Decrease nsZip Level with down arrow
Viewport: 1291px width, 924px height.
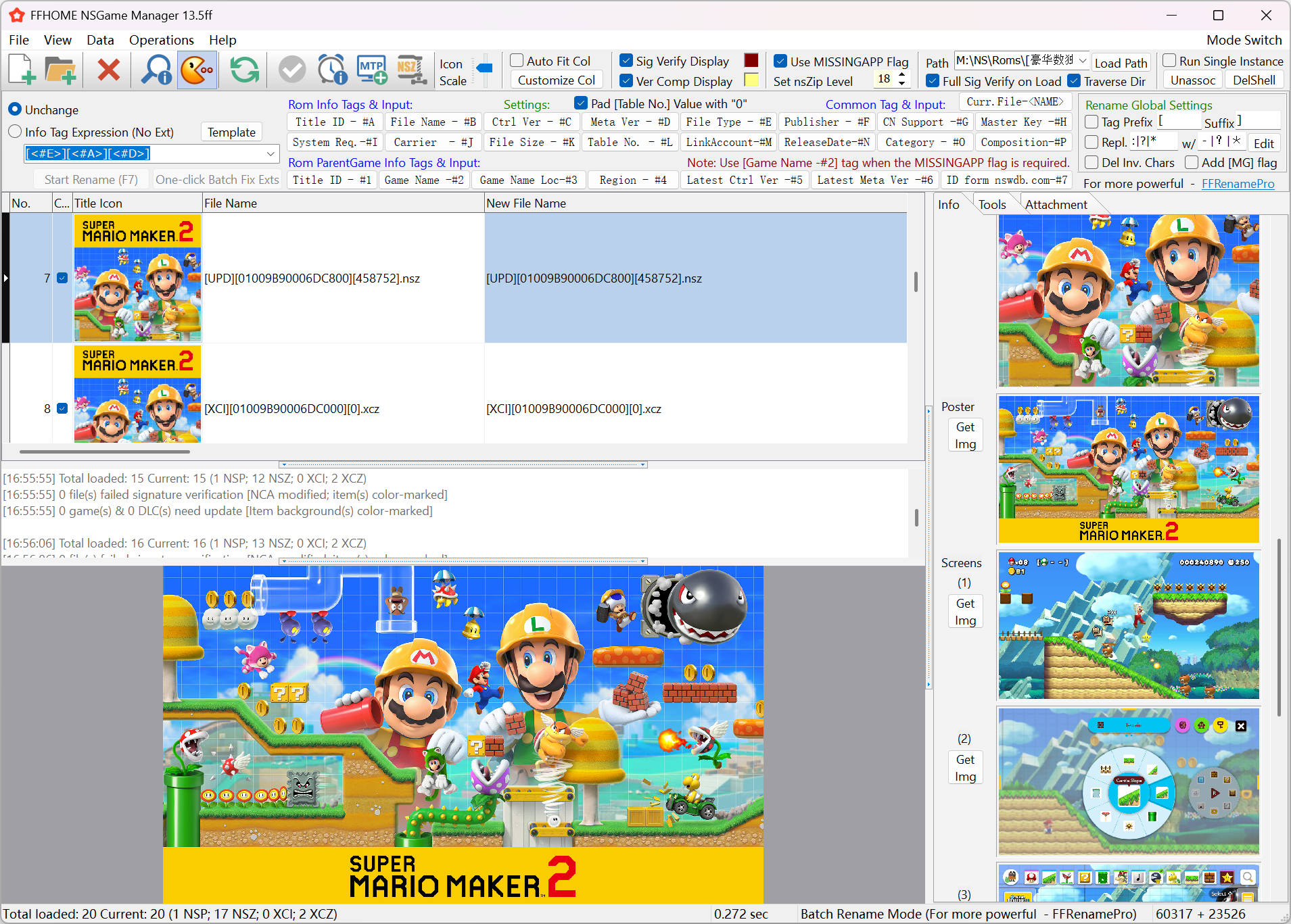point(901,84)
